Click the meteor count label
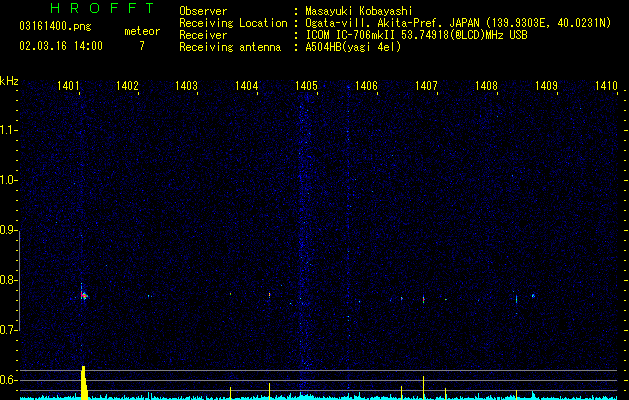The height and width of the screenshot is (400, 629). coord(142,31)
